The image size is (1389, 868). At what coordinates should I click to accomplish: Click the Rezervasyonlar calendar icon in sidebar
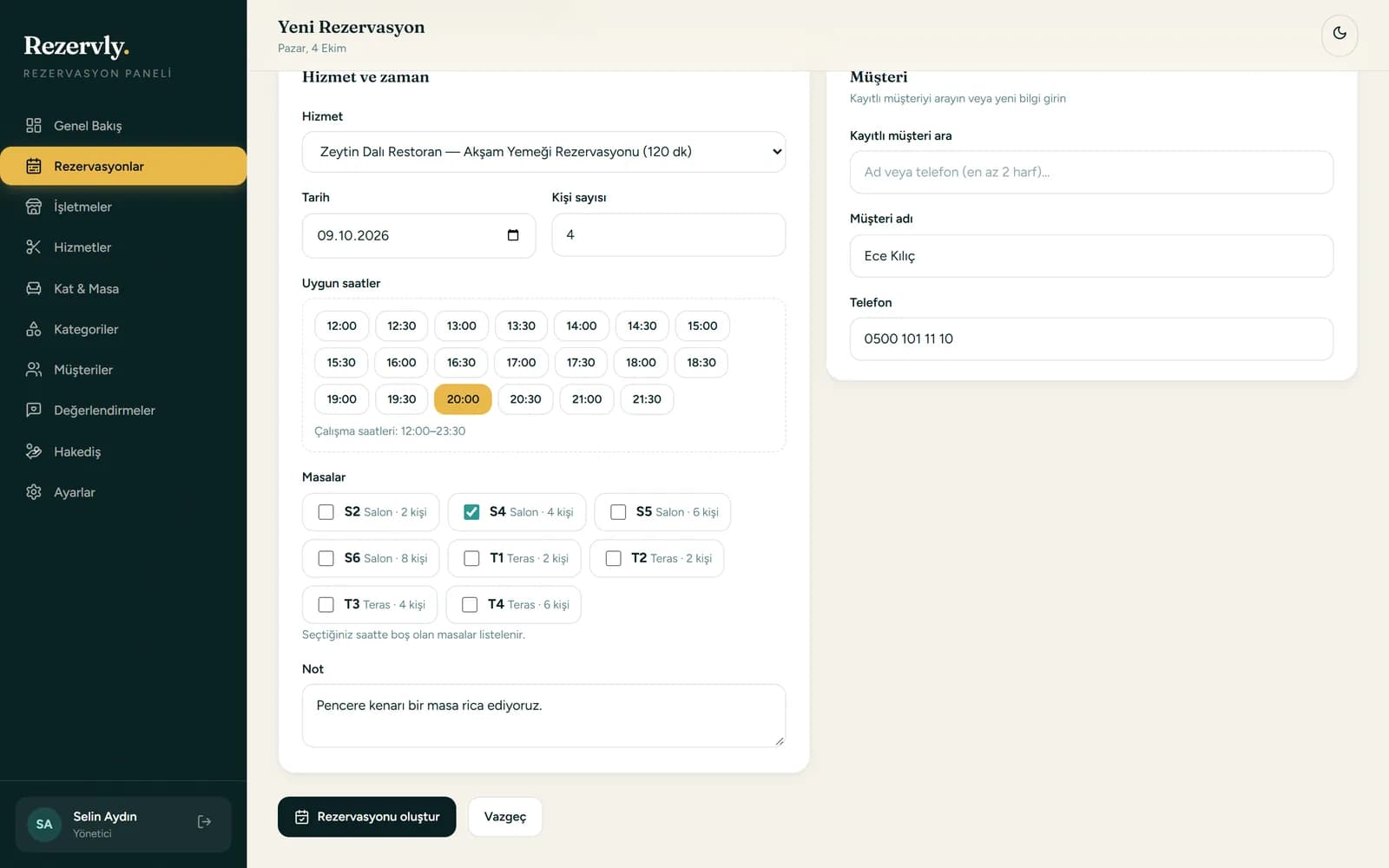[34, 166]
